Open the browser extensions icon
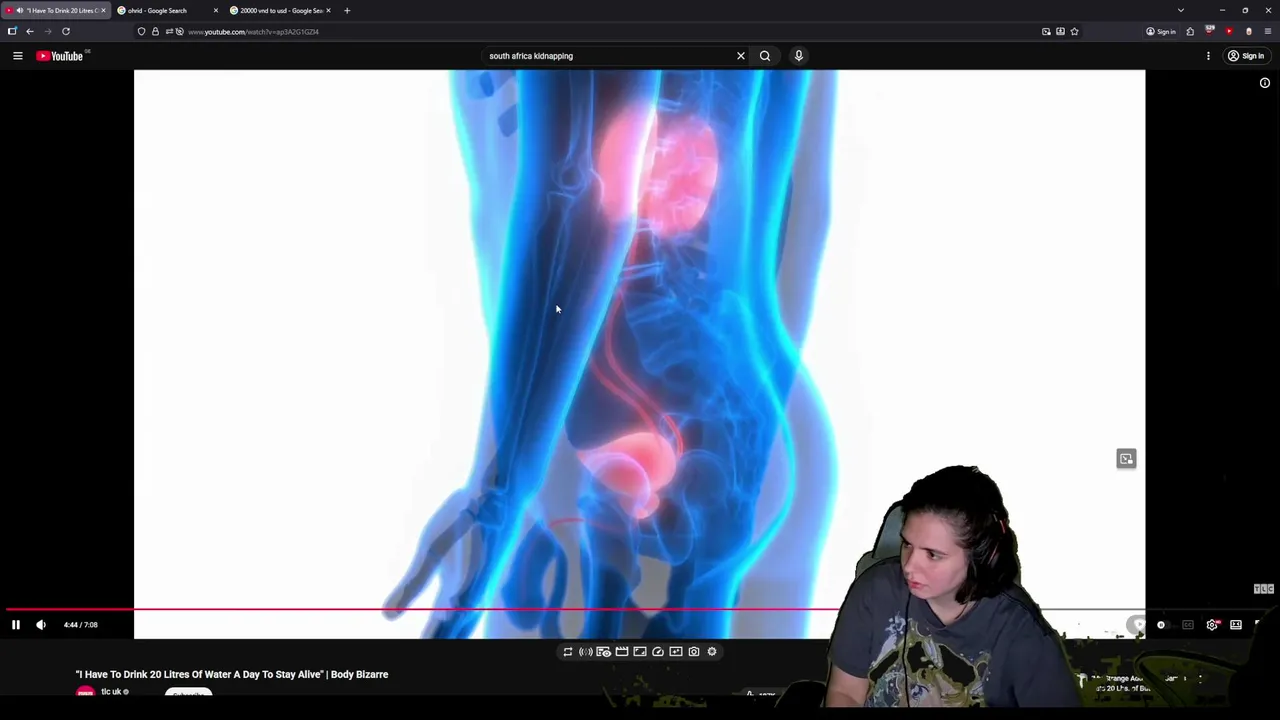 1190,32
